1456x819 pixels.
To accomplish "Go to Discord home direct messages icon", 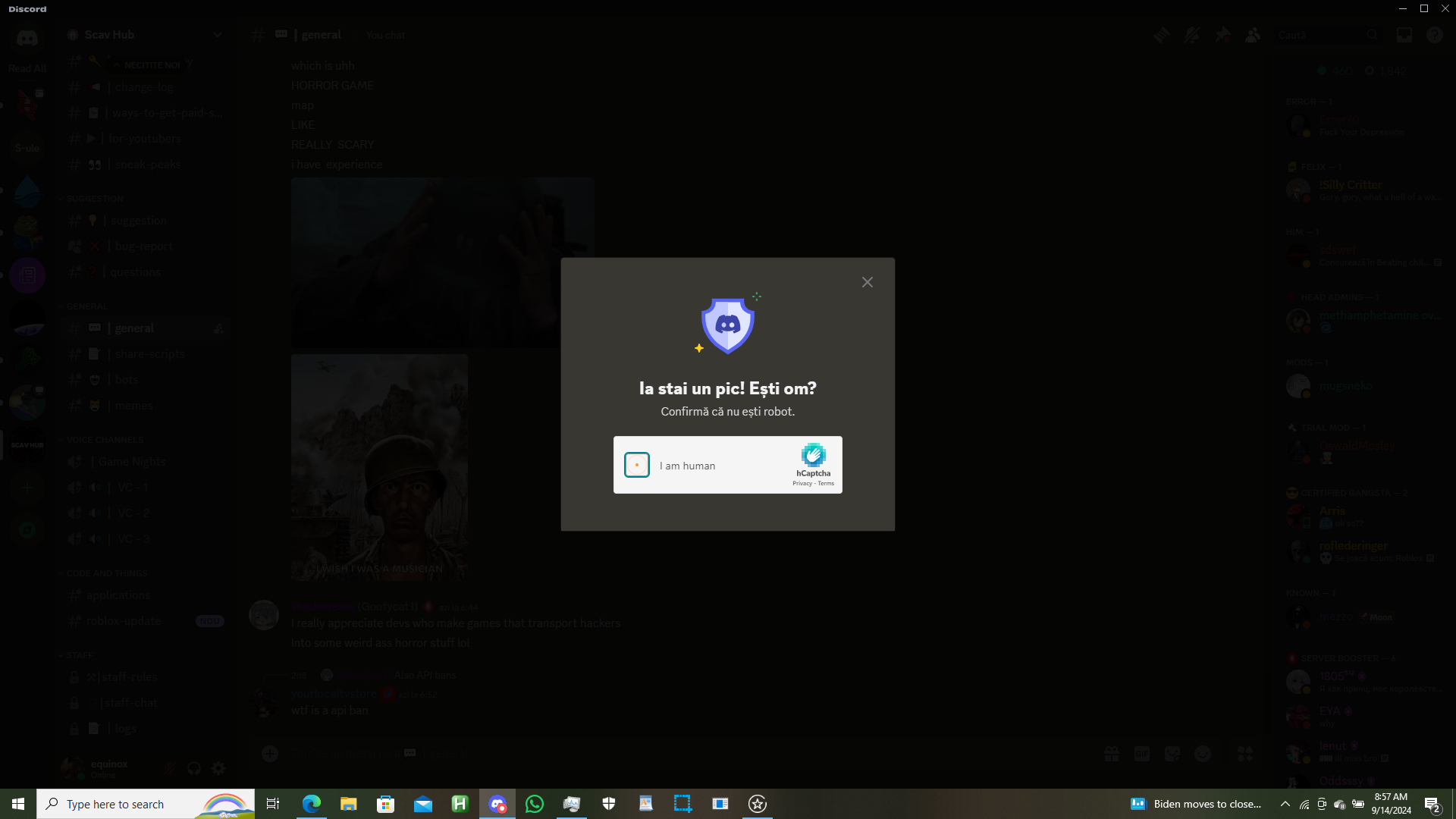I will pos(27,38).
